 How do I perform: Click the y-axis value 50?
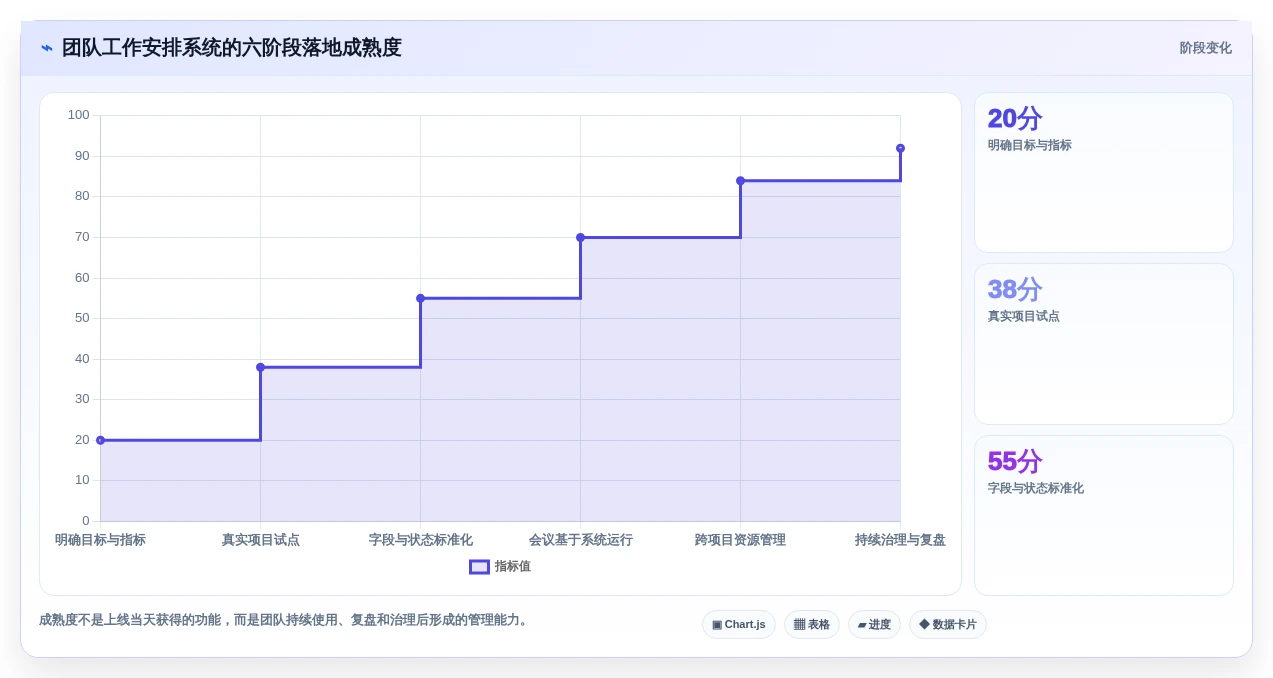[82, 318]
